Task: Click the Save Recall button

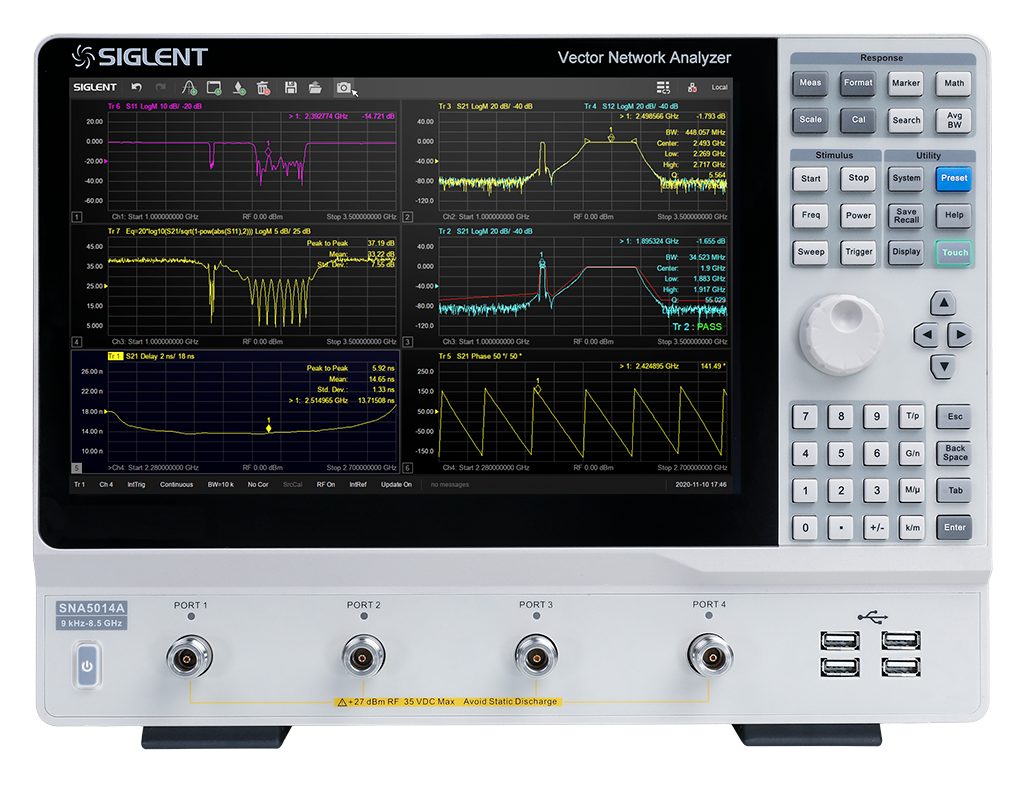Action: coord(906,215)
